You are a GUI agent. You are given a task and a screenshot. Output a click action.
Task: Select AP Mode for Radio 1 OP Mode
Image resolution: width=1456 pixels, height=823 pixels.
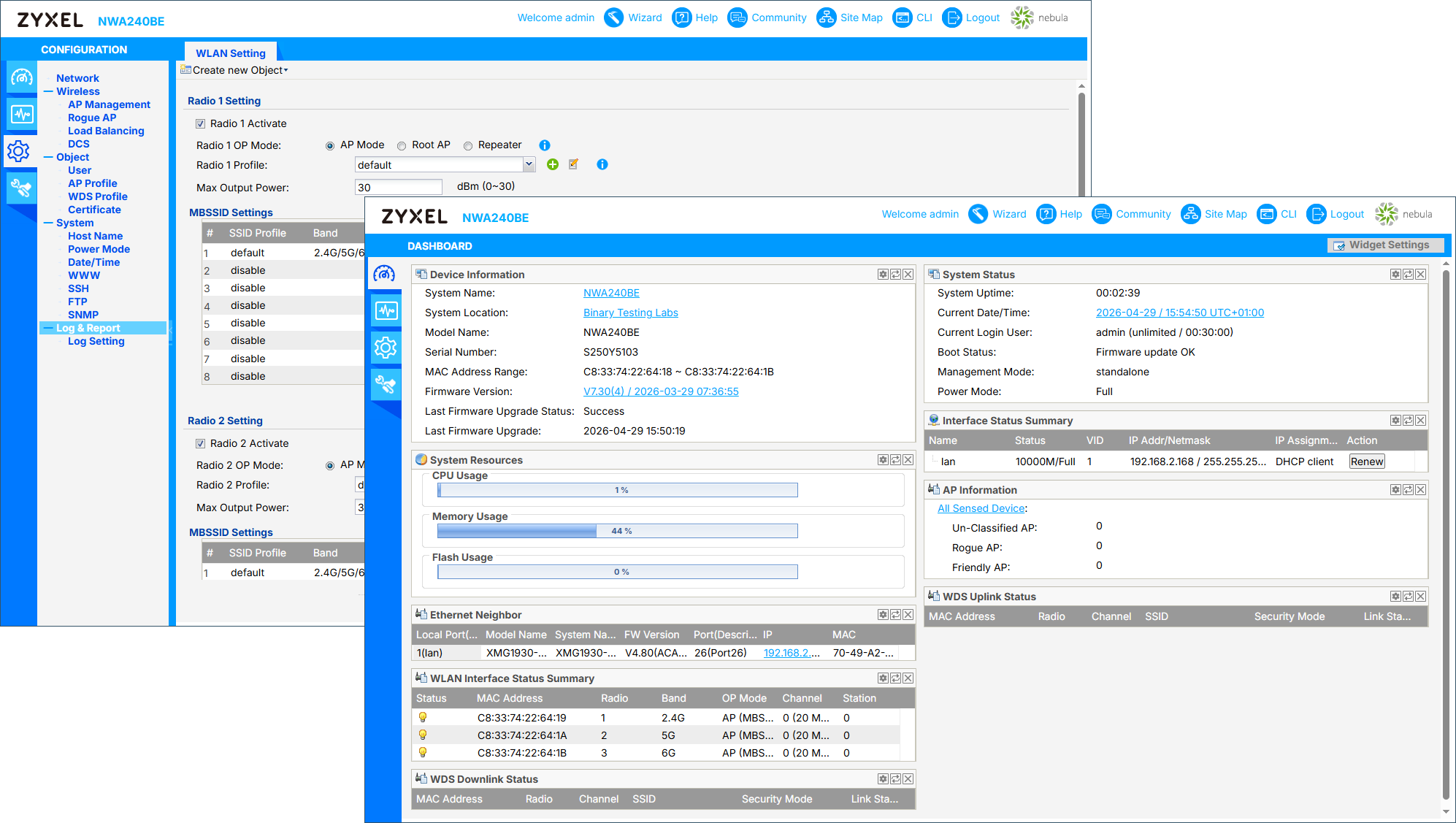330,146
